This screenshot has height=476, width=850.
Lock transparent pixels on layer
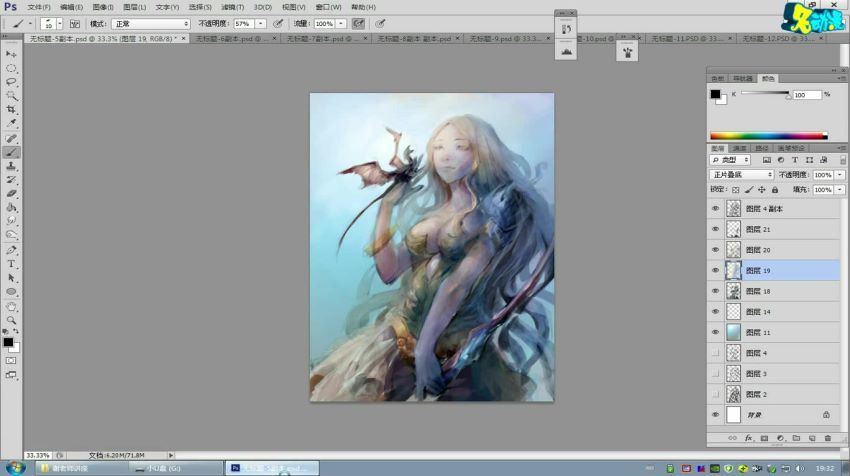736,190
